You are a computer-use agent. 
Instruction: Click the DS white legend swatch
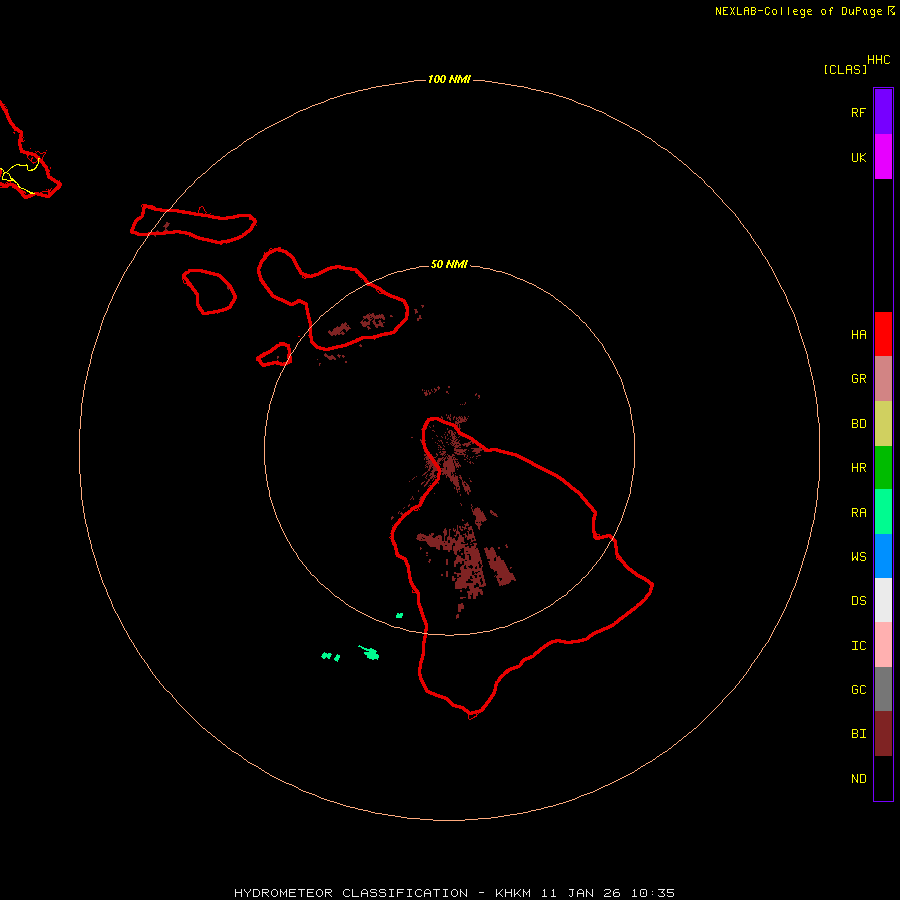(x=883, y=600)
